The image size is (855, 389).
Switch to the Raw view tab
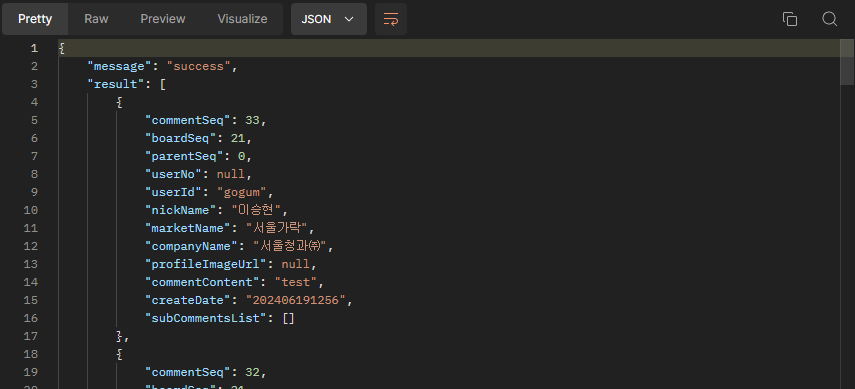[x=96, y=19]
